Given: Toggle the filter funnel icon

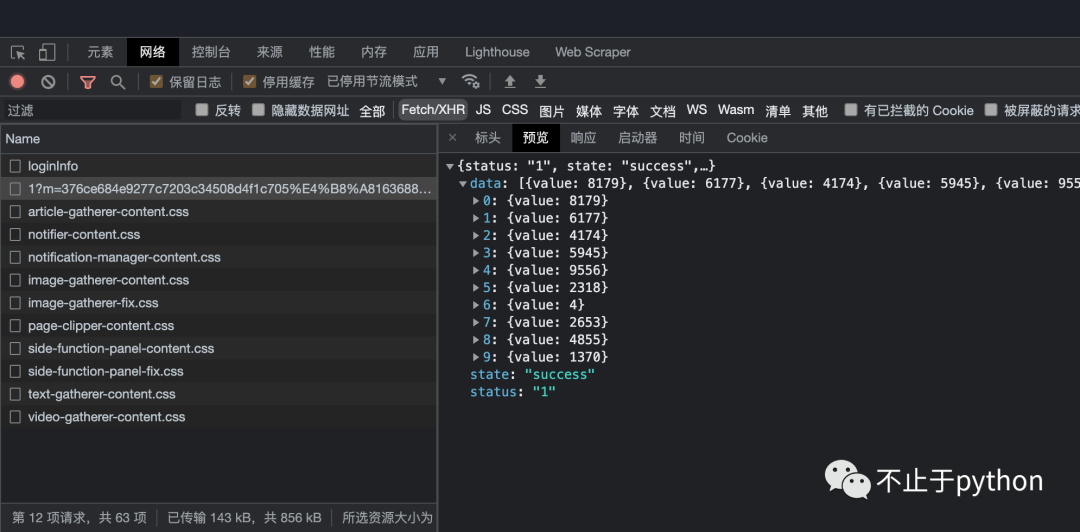Looking at the screenshot, I should click(88, 82).
